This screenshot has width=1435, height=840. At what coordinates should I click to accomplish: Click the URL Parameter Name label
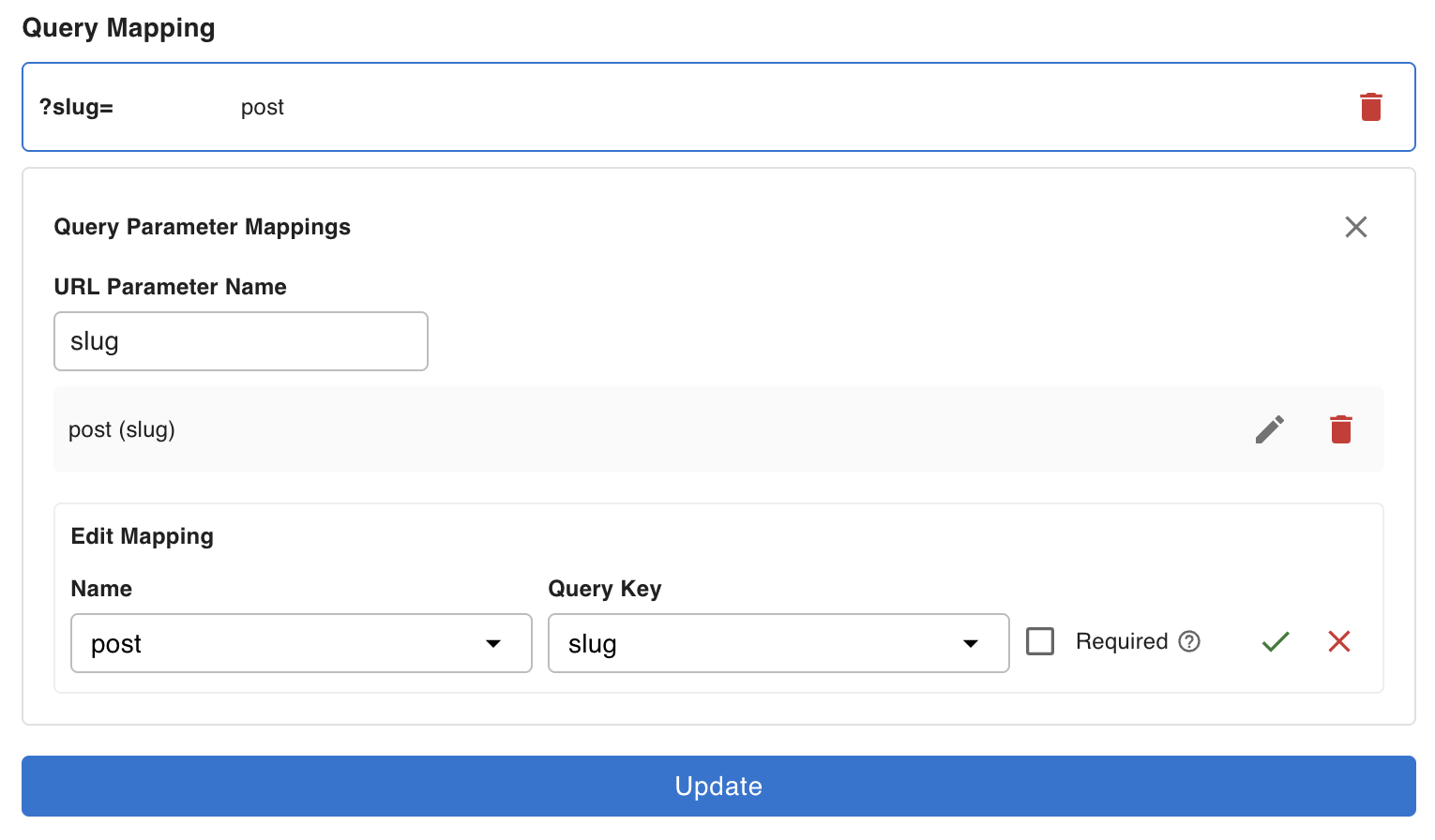click(170, 287)
